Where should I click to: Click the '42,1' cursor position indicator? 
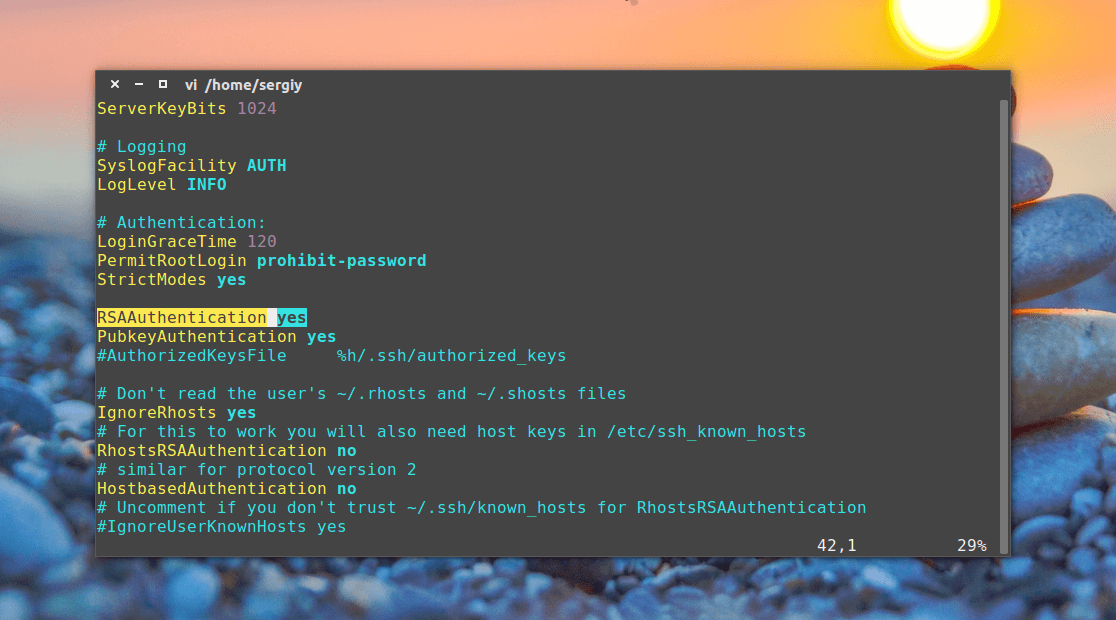[836, 545]
